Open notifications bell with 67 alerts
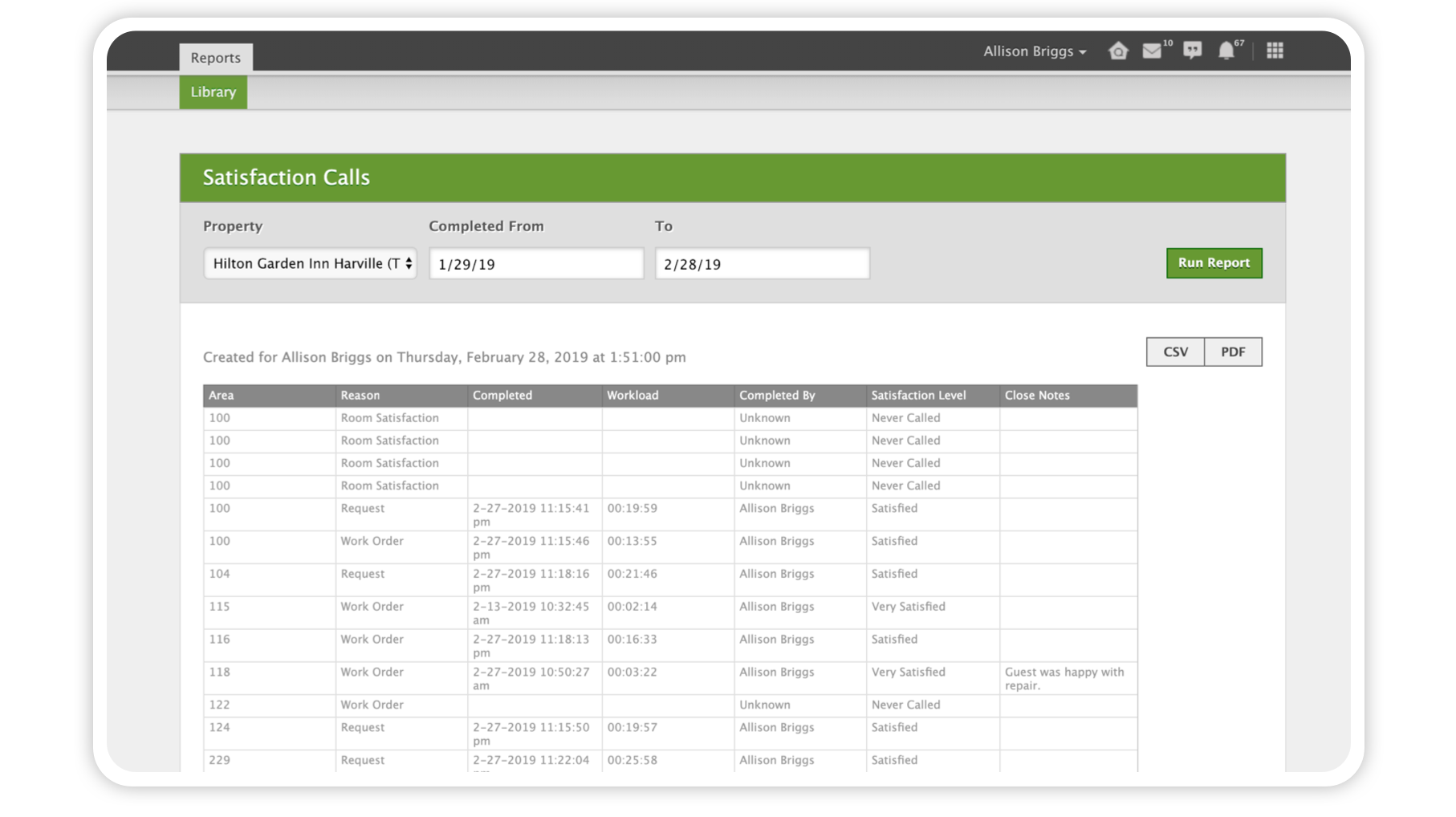The height and width of the screenshot is (817, 1456). [x=1228, y=51]
